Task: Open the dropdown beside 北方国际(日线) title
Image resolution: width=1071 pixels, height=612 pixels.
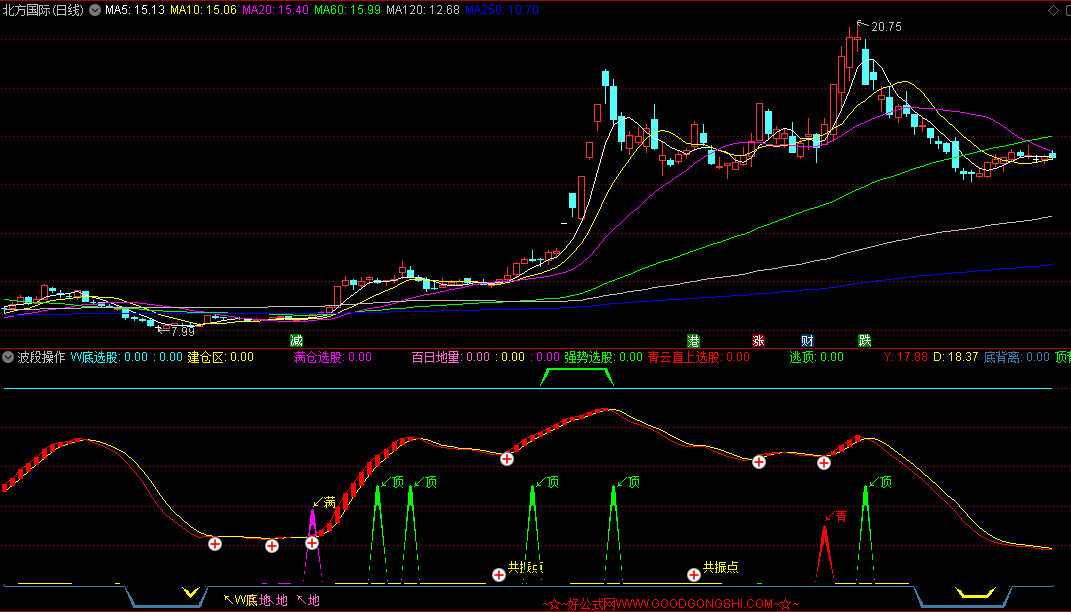Action: (x=95, y=10)
